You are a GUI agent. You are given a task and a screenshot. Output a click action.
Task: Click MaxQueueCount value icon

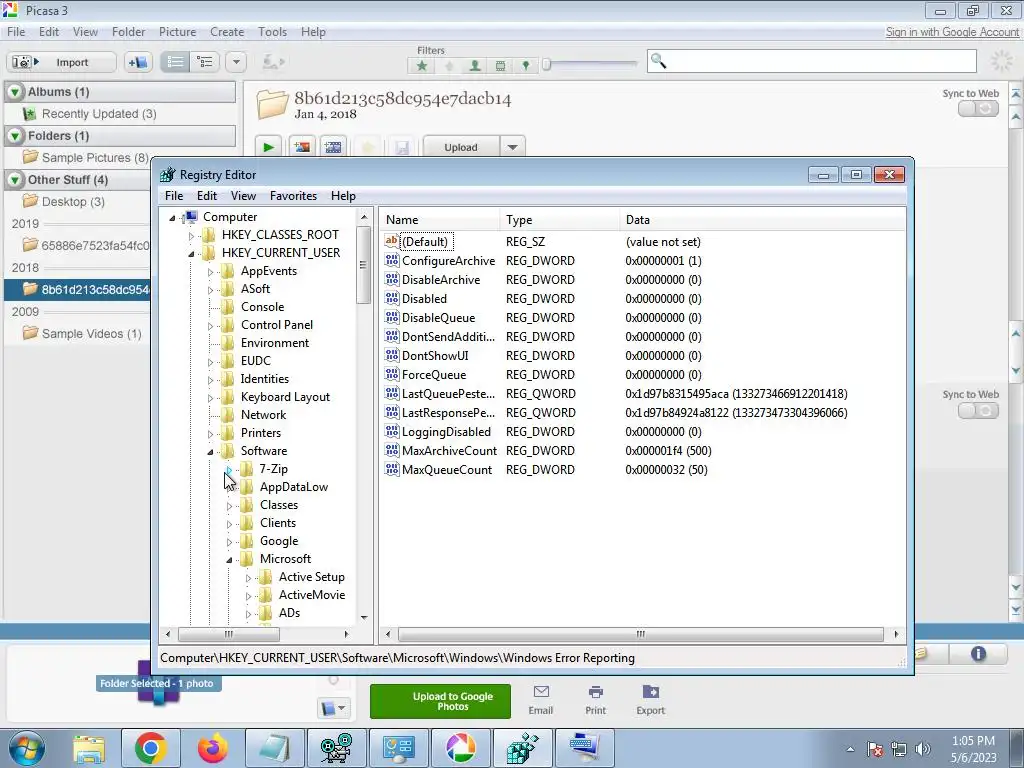click(x=392, y=470)
